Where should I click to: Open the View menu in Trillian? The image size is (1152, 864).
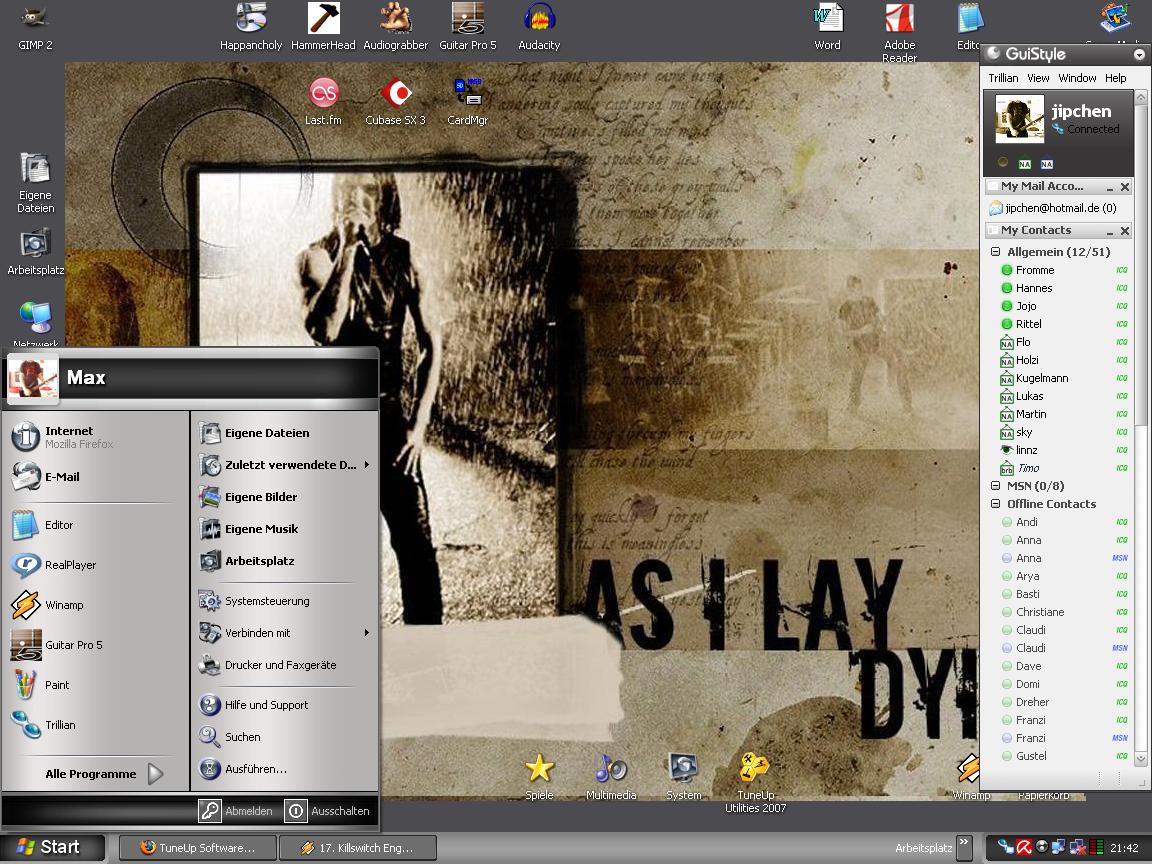tap(1038, 78)
